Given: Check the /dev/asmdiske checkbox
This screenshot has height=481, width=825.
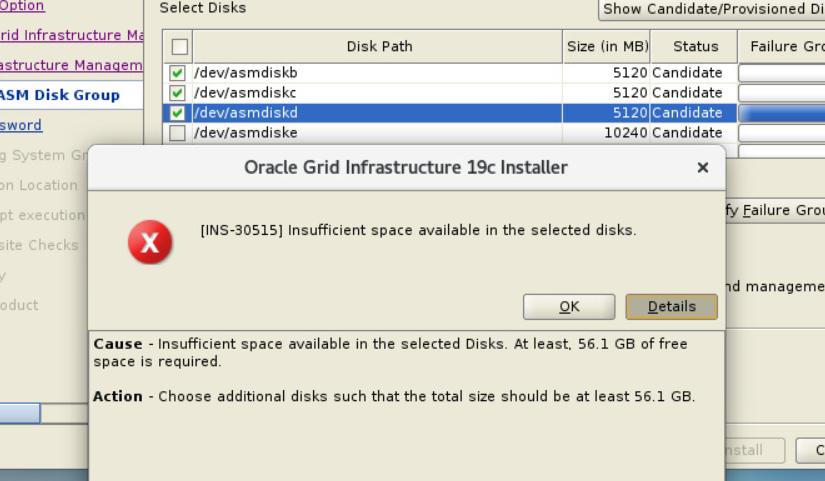Looking at the screenshot, I should coord(177,133).
